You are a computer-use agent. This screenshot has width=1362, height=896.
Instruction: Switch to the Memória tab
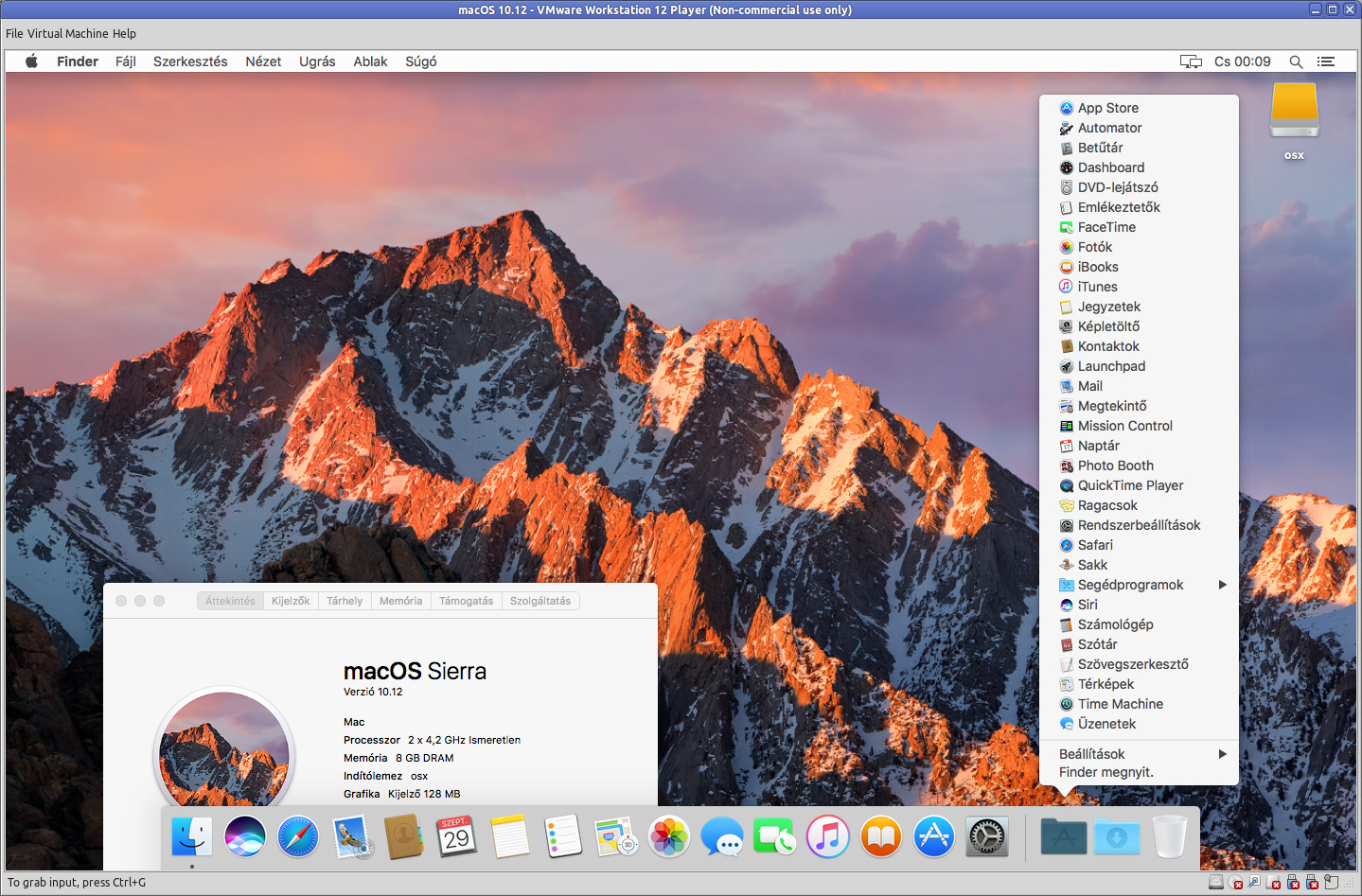401,601
